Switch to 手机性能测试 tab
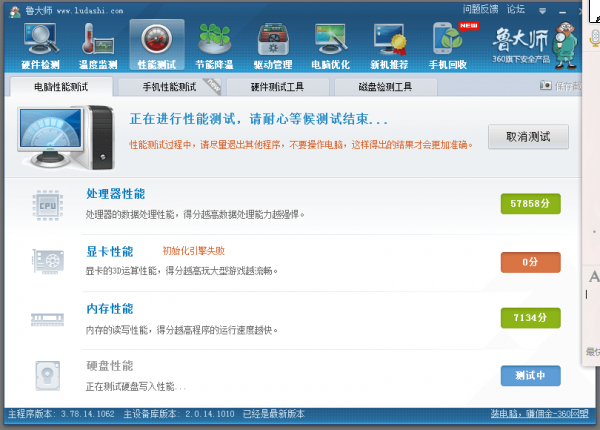This screenshot has height=430, width=600. click(x=170, y=87)
